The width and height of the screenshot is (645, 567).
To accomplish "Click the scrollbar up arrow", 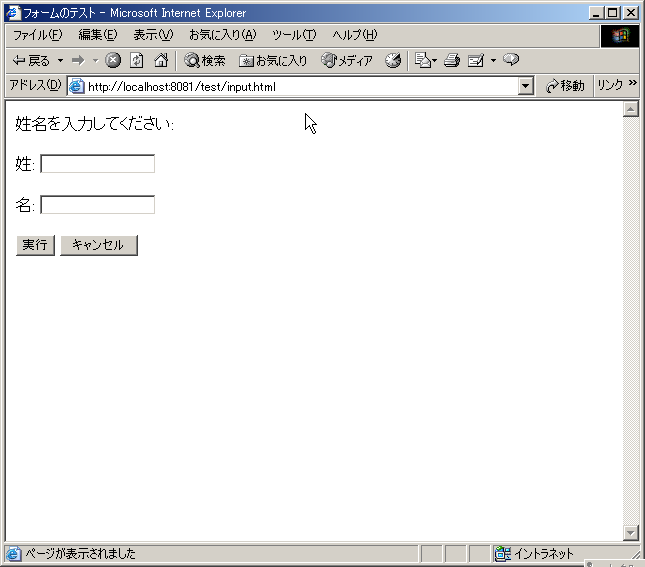I will click(631, 109).
